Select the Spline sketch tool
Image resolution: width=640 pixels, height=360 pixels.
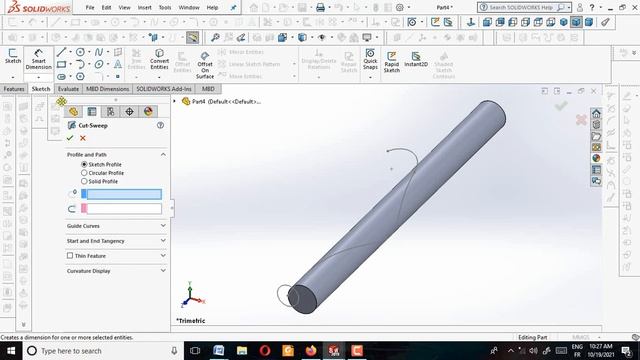(99, 52)
